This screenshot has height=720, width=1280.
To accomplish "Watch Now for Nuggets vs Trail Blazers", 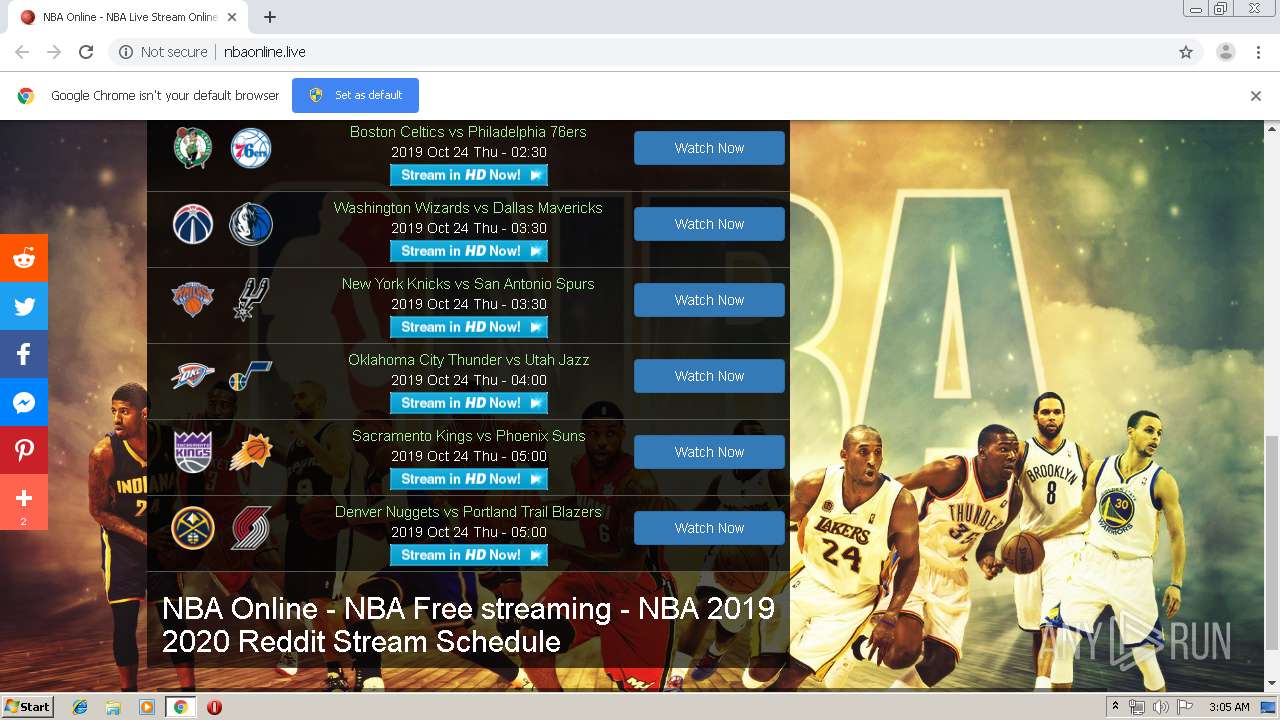I will coord(709,528).
